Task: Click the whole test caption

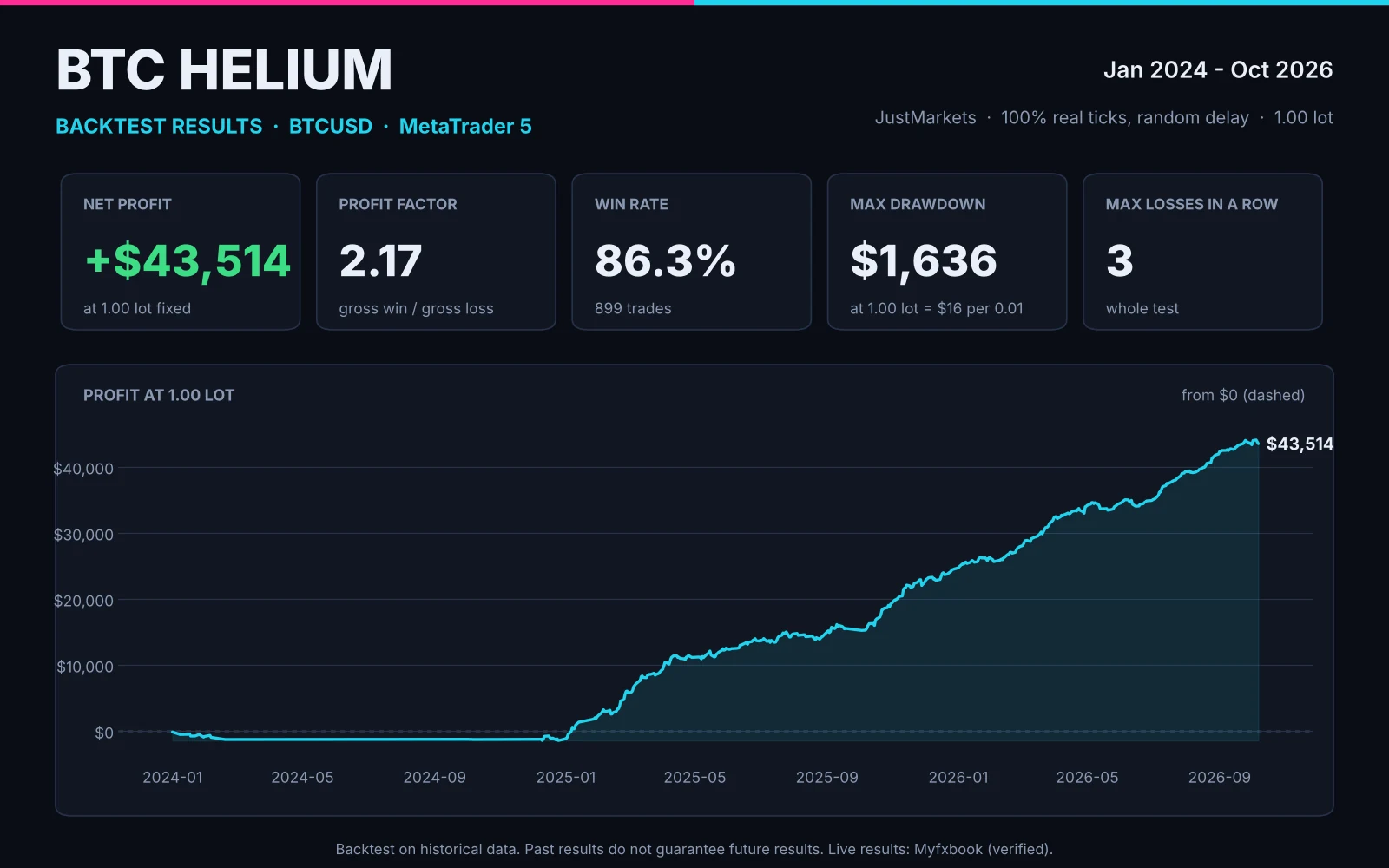Action: tap(1142, 308)
